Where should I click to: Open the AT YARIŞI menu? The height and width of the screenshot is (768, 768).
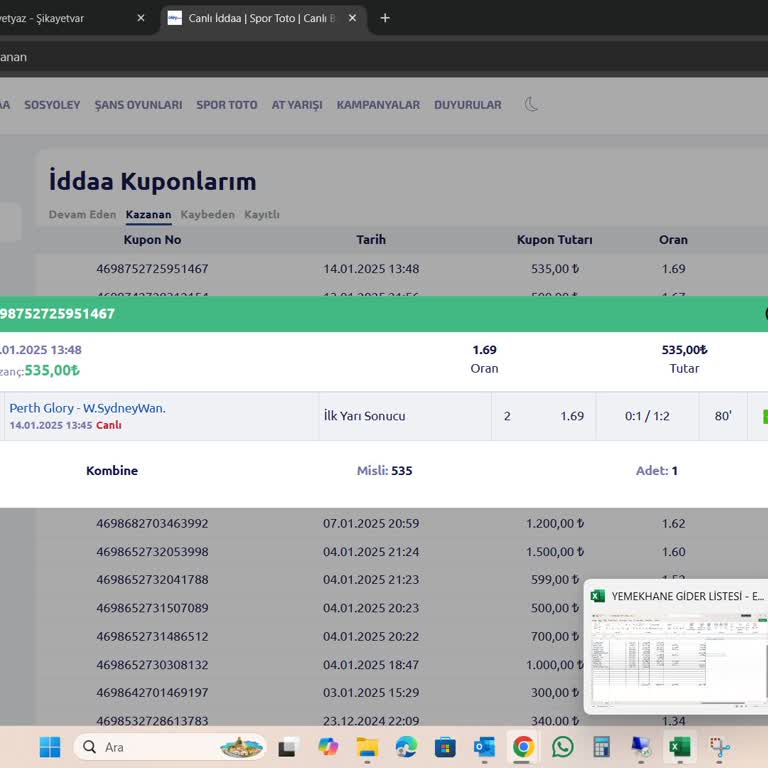click(297, 105)
